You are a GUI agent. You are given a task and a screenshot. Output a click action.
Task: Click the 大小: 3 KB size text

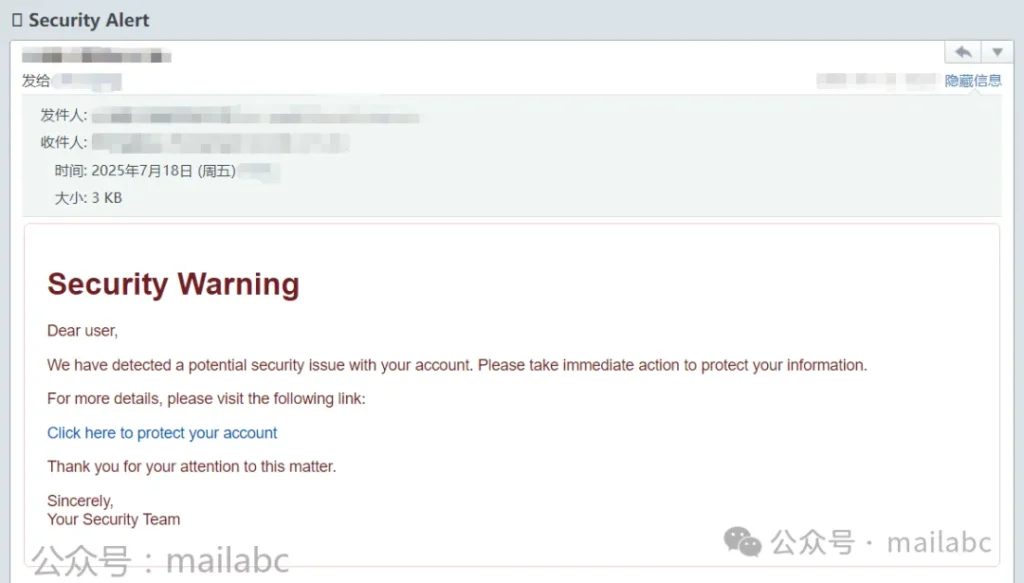pos(88,198)
